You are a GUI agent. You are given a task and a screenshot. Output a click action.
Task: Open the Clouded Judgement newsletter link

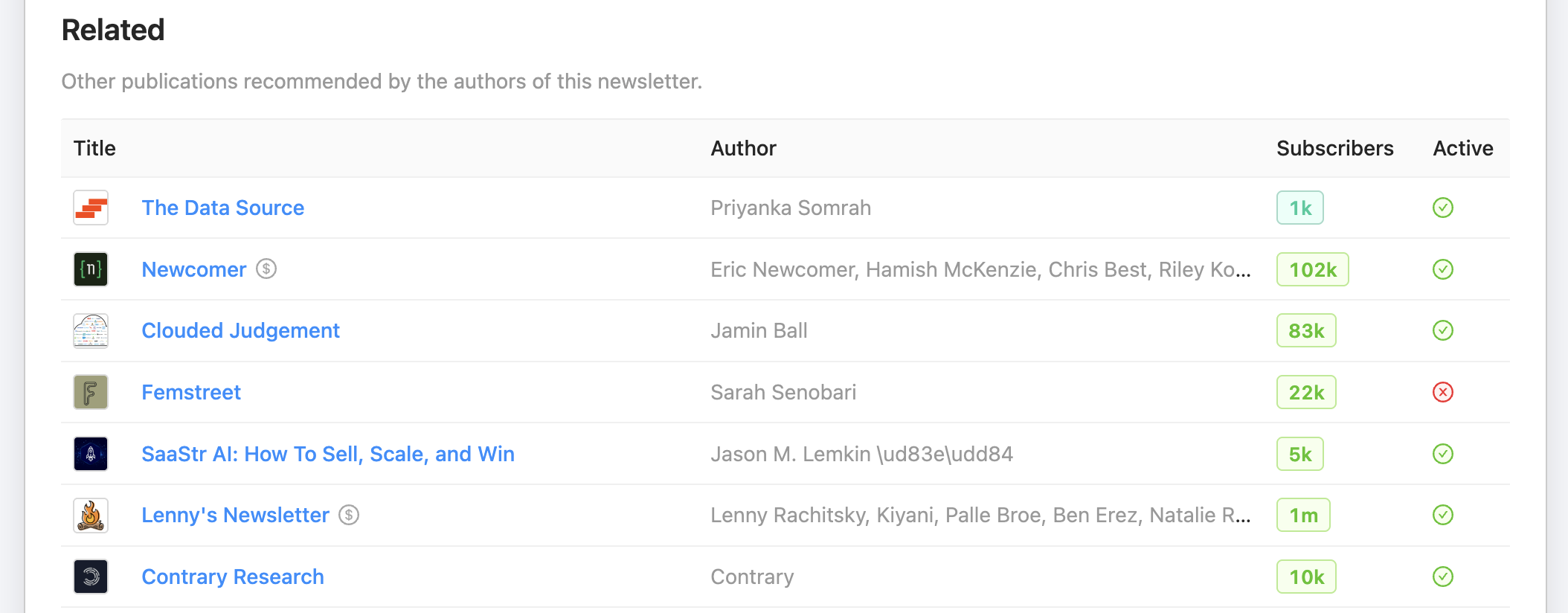pos(240,330)
